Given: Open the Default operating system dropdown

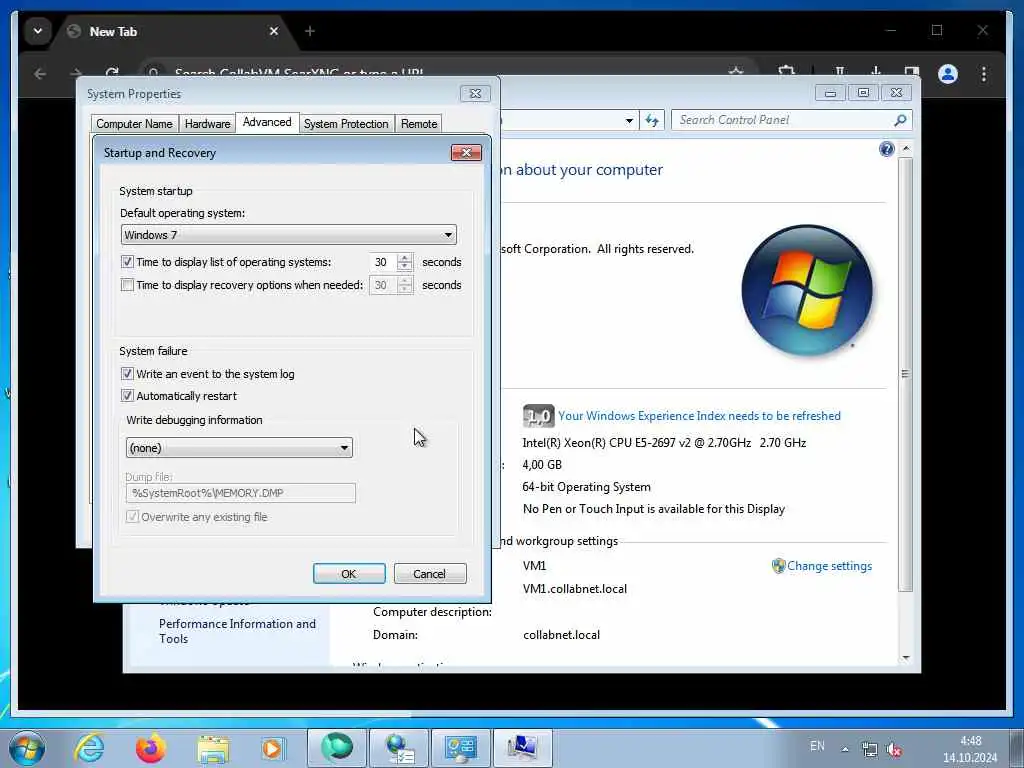Looking at the screenshot, I should tap(289, 234).
